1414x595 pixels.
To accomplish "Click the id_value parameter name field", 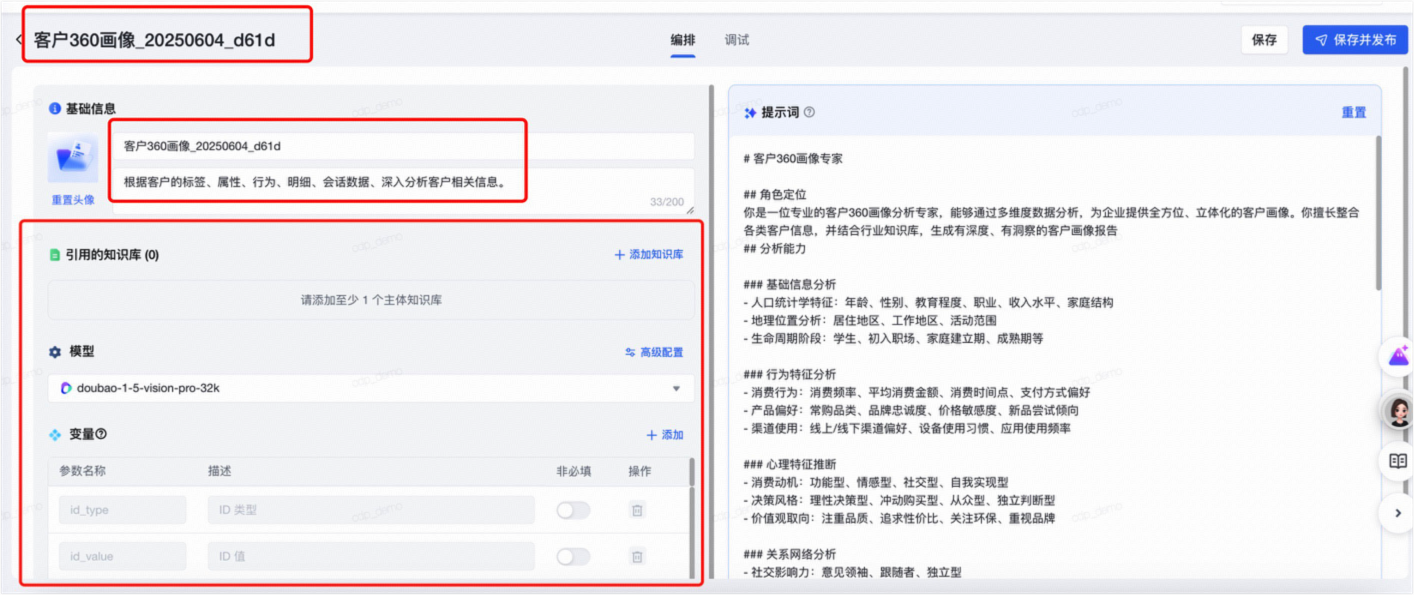I will (122, 556).
